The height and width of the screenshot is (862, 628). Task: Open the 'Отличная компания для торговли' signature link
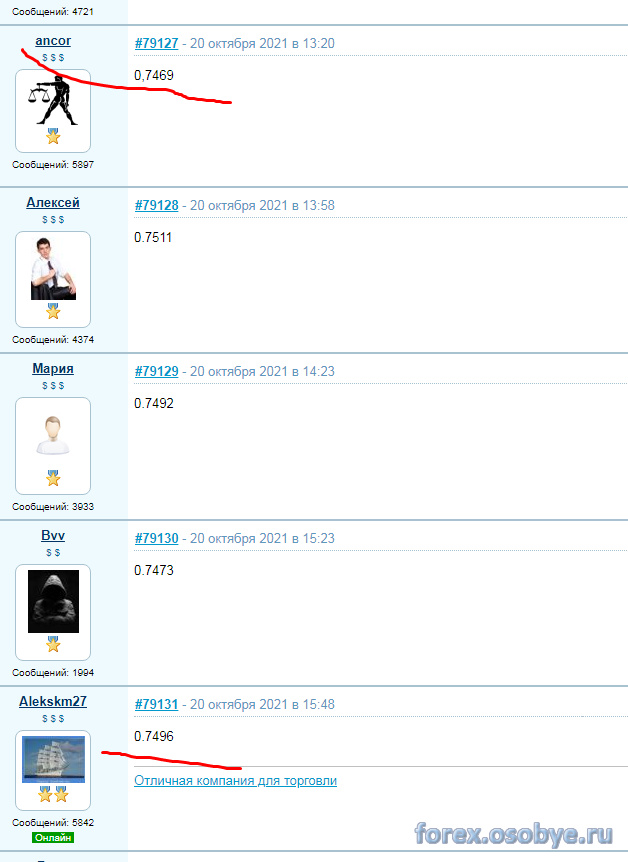pyautogui.click(x=235, y=781)
